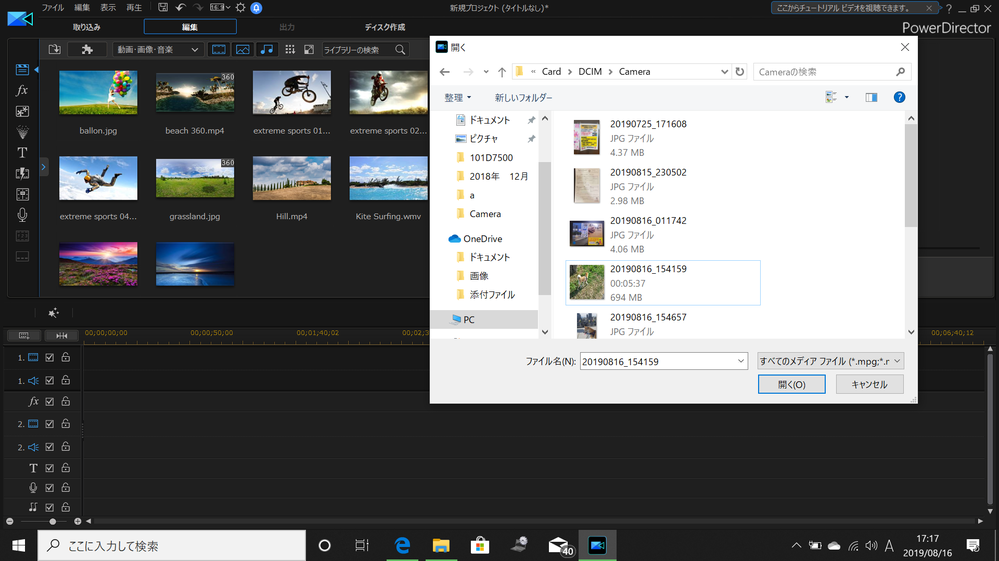Open the Voice-Over microphone room
The height and width of the screenshot is (561, 999).
(22, 215)
